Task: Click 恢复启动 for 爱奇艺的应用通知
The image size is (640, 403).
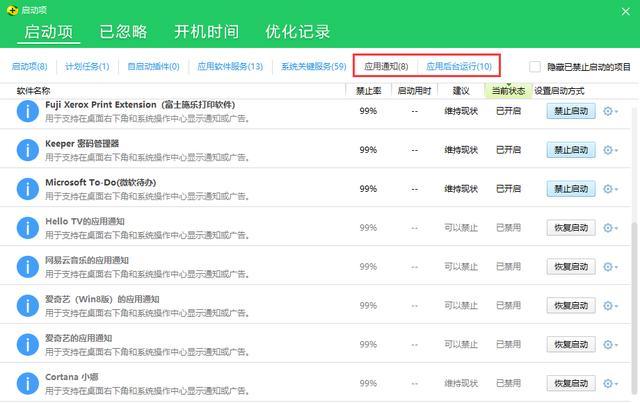Action: pyautogui.click(x=571, y=345)
